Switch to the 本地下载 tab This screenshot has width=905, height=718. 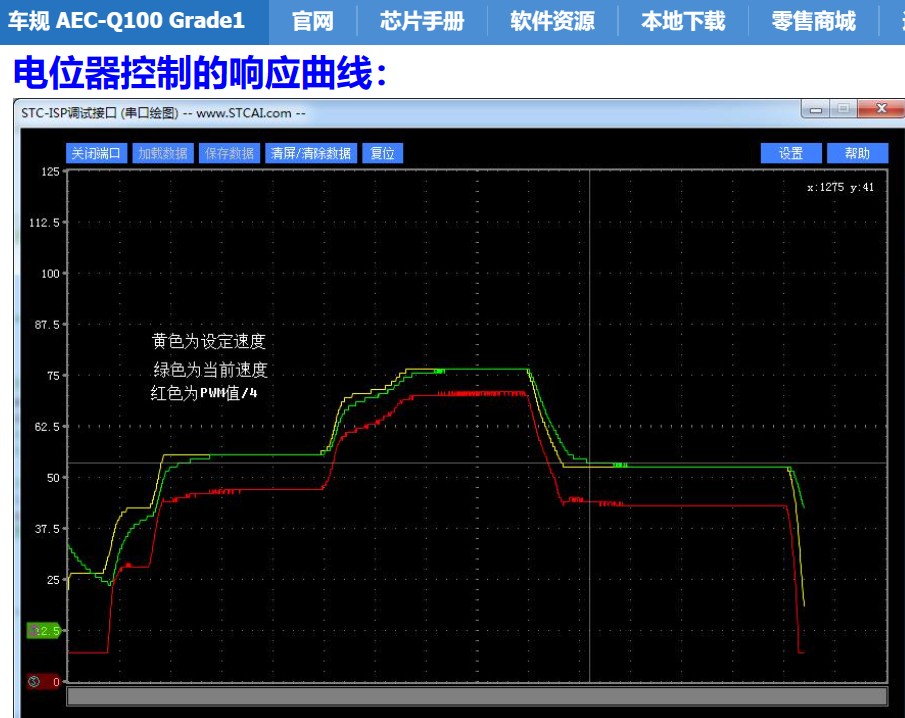[x=683, y=21]
